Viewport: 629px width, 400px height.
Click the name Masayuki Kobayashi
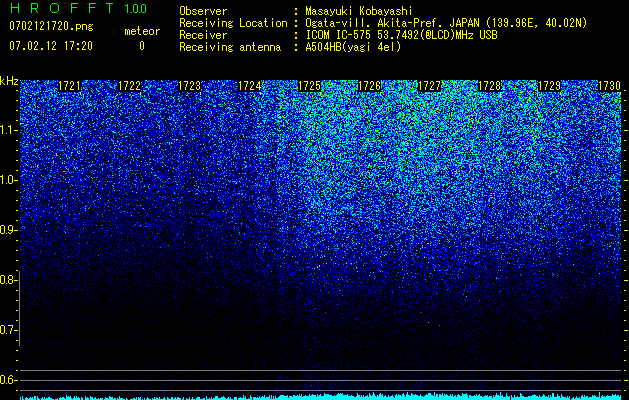coord(359,11)
